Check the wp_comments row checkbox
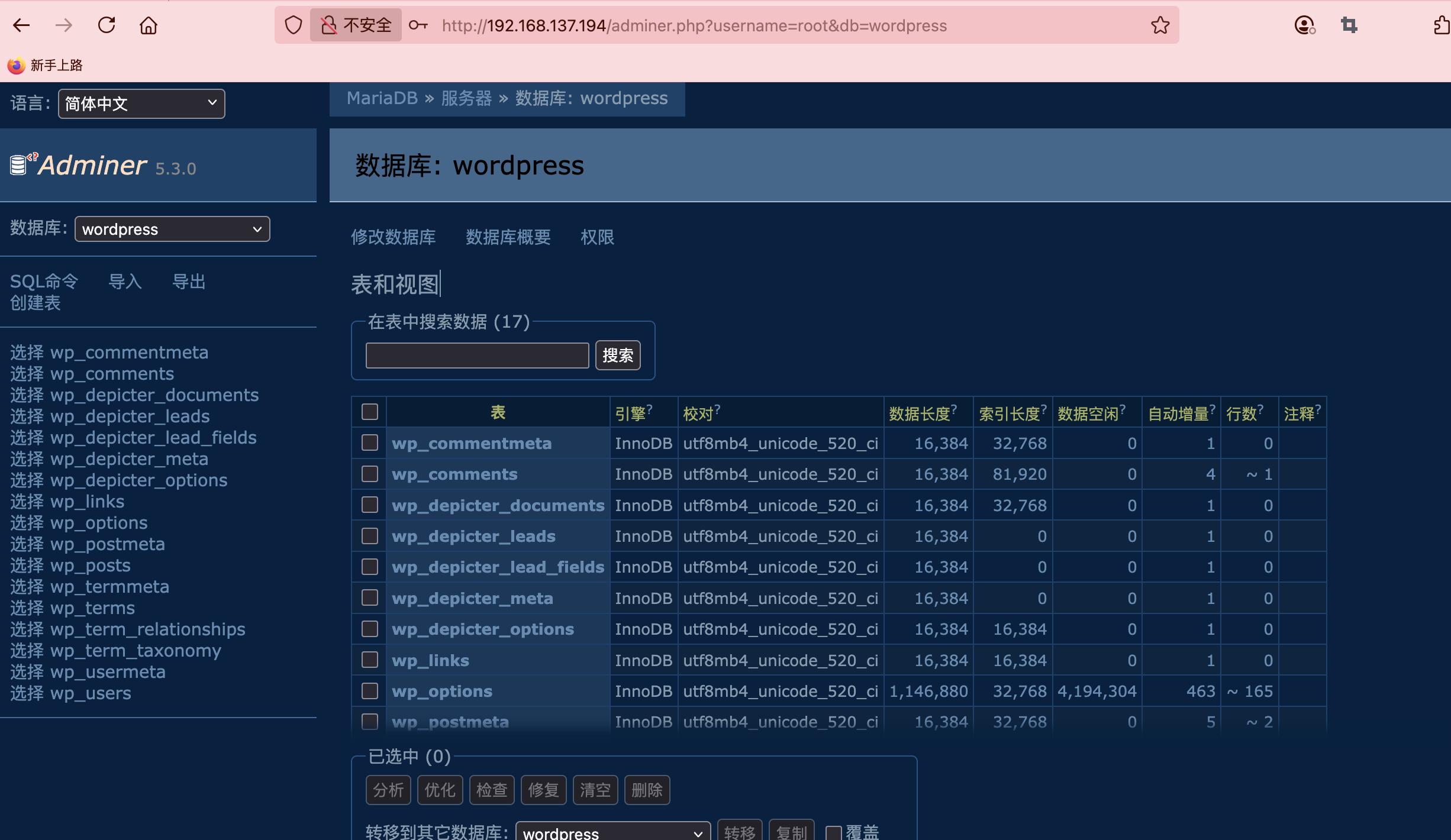Image resolution: width=1451 pixels, height=840 pixels. click(370, 474)
